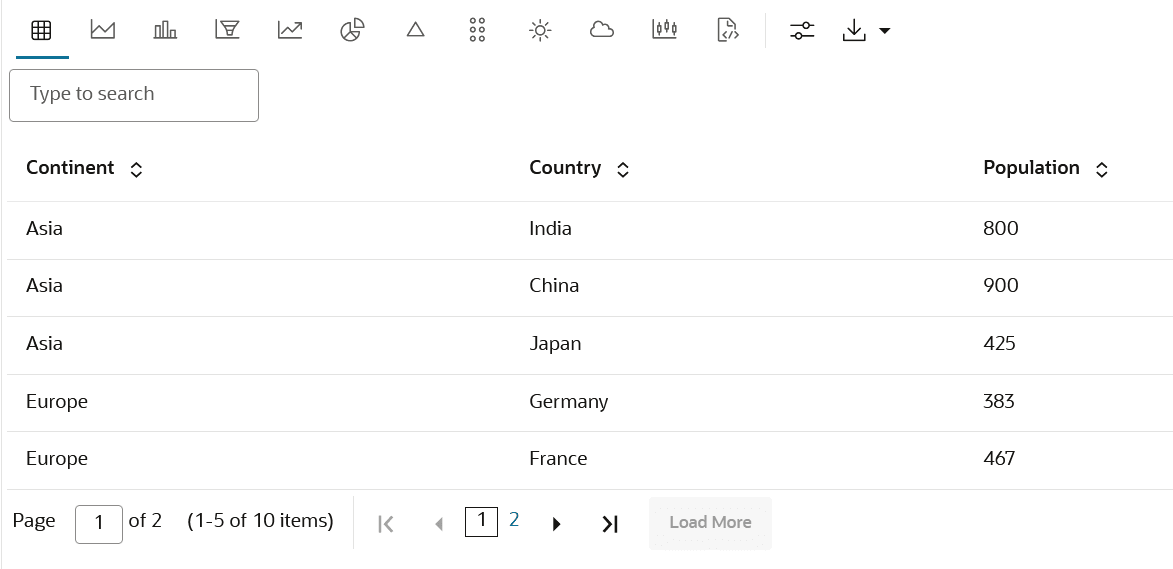Select the pyramid chart icon

(x=416, y=30)
